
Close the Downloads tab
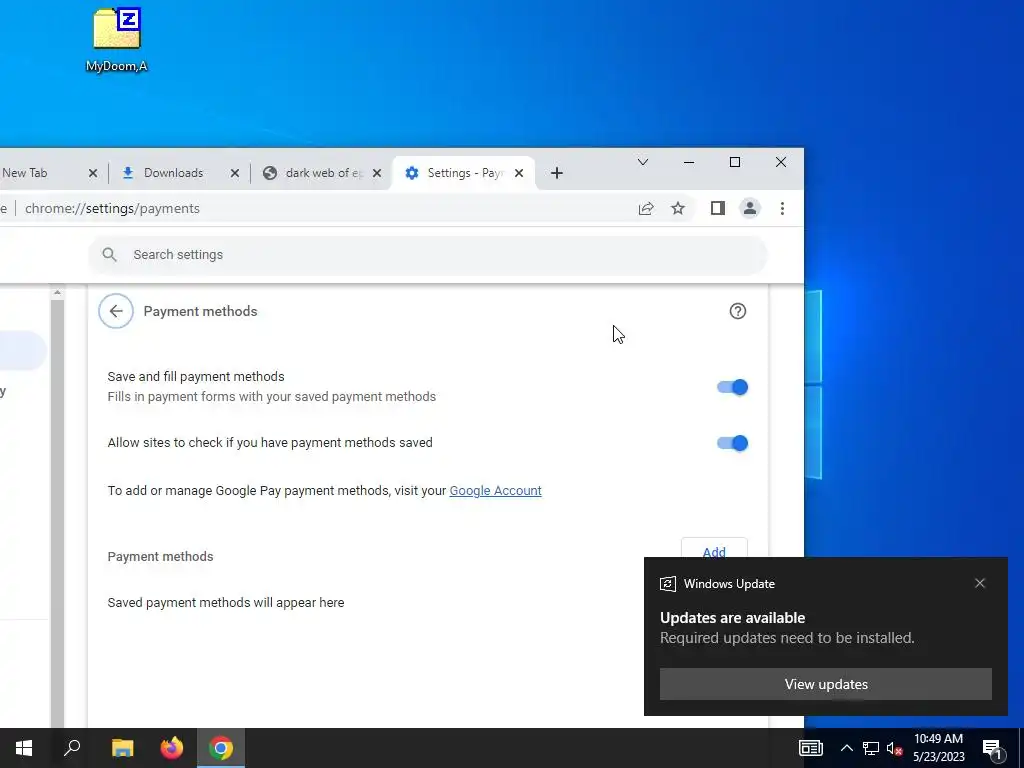pyautogui.click(x=235, y=173)
